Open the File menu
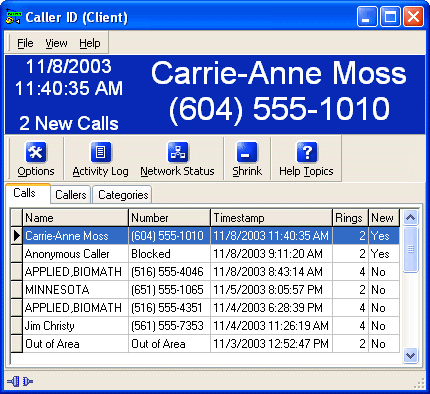This screenshot has height=394, width=430. 25,43
